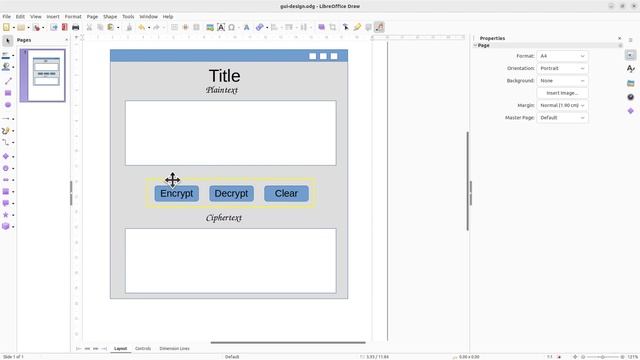
Task: Click the Paste icon
Action: coord(111,27)
